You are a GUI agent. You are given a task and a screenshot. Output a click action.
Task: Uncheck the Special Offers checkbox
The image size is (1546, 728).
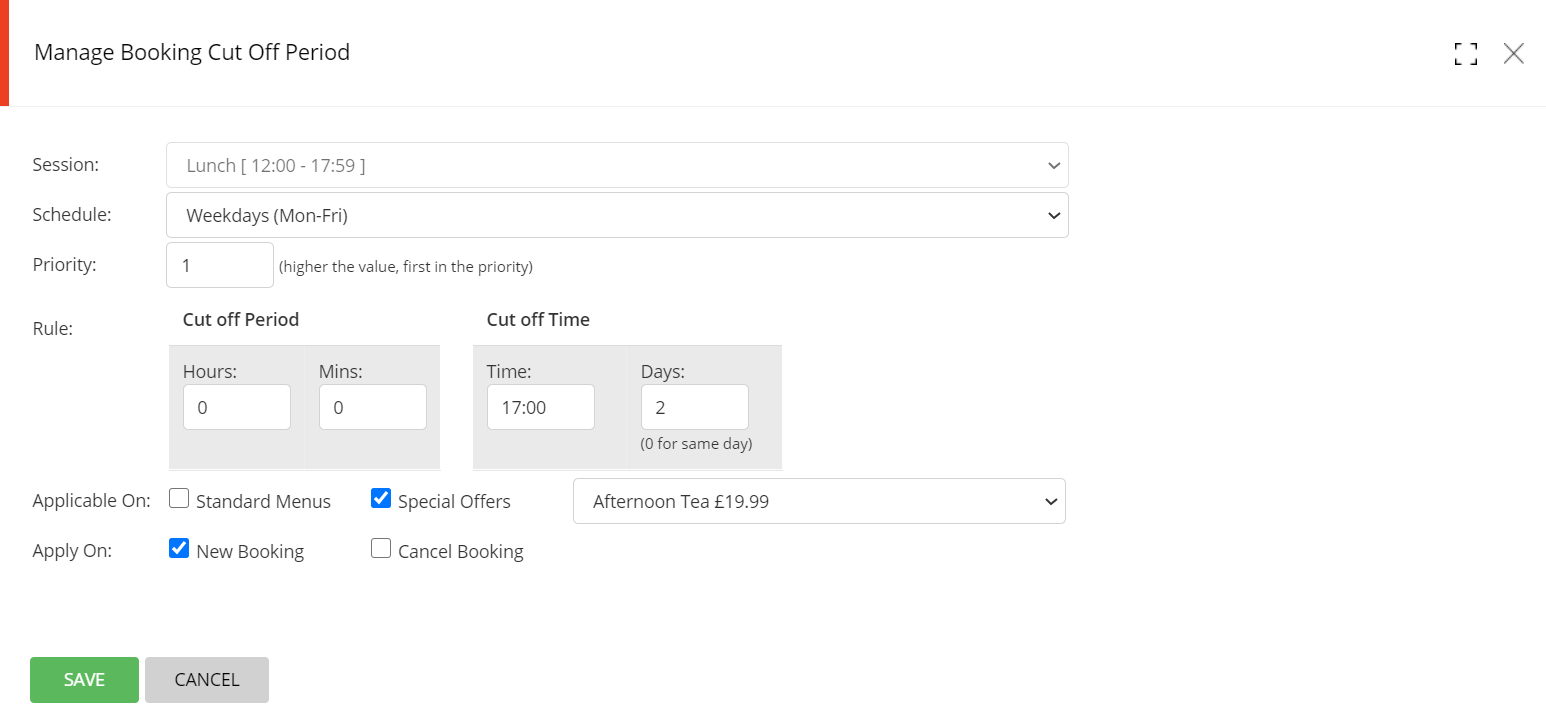381,498
